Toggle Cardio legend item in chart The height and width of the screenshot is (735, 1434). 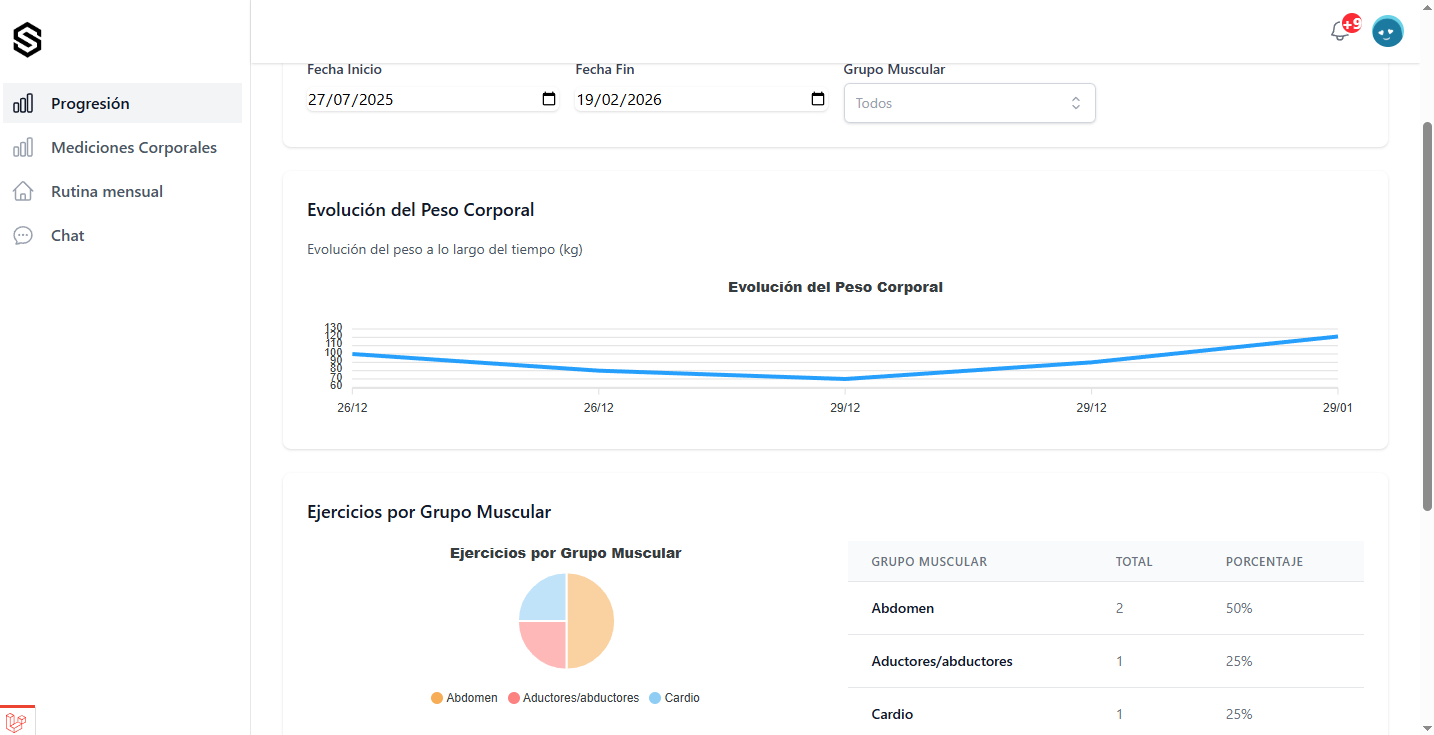[x=674, y=698]
